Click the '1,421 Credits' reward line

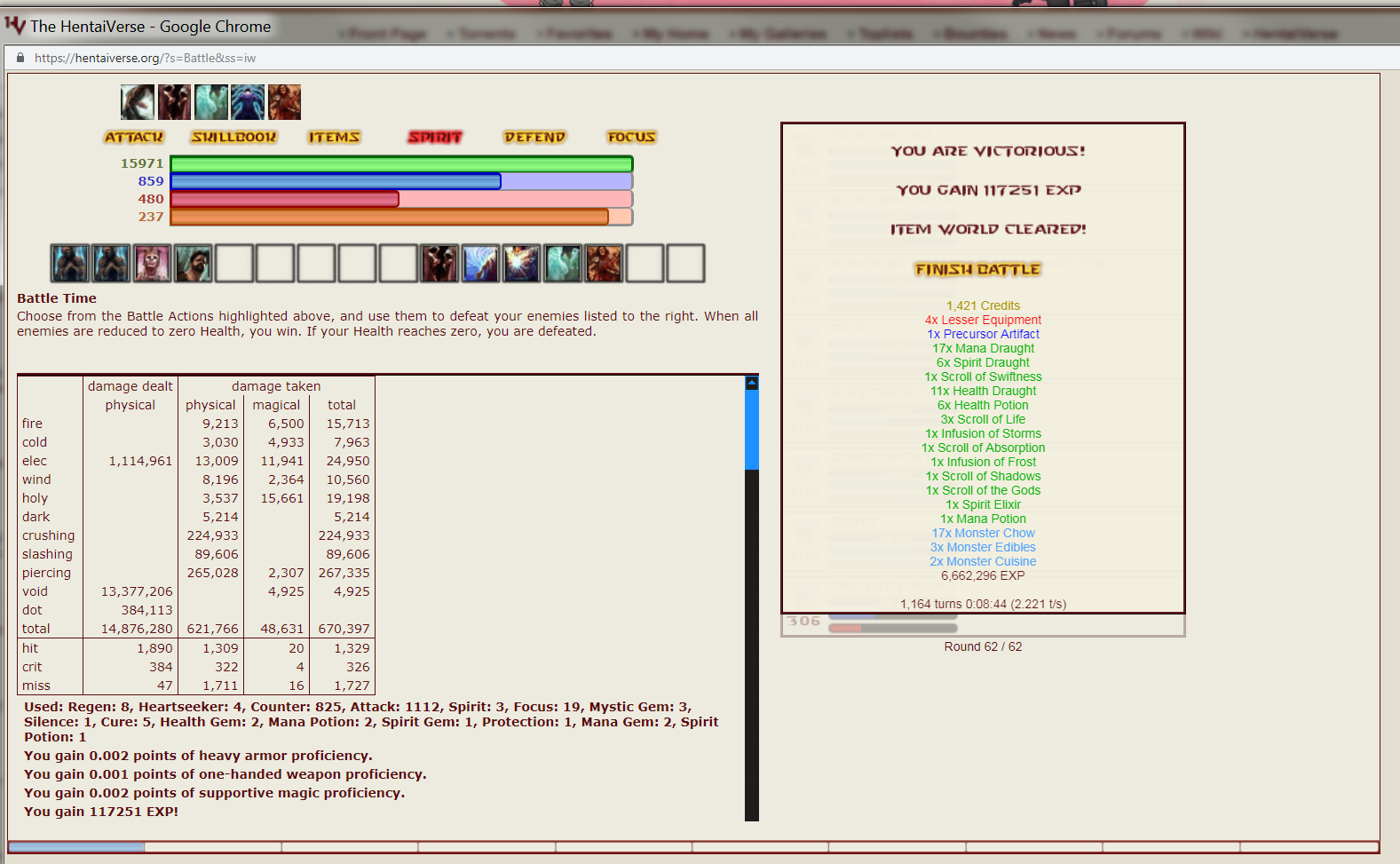983,305
